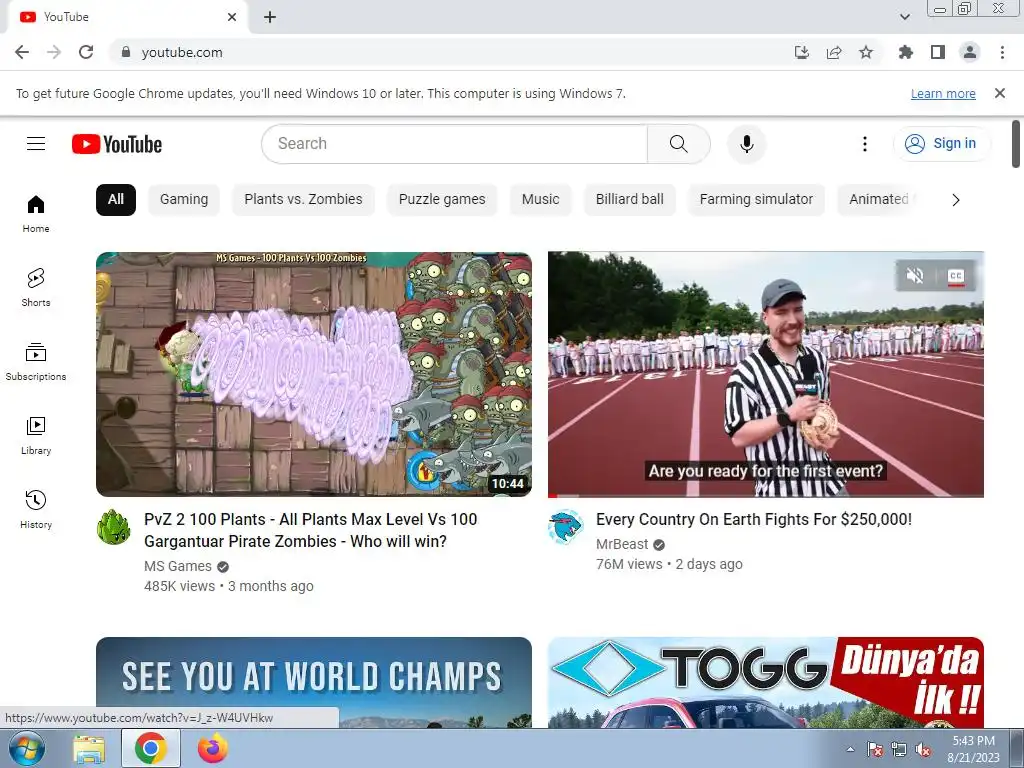Open Every Country On Earth video title

point(754,519)
